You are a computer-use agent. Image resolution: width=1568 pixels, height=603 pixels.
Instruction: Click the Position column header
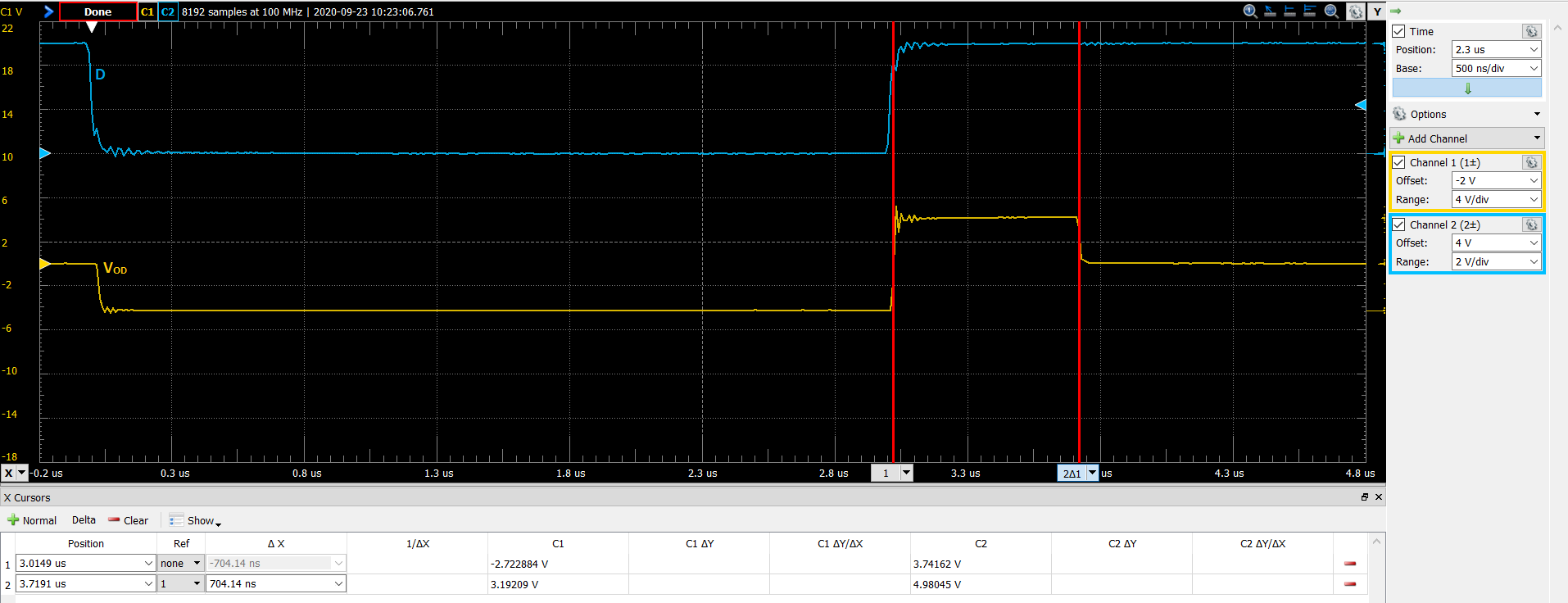click(86, 543)
